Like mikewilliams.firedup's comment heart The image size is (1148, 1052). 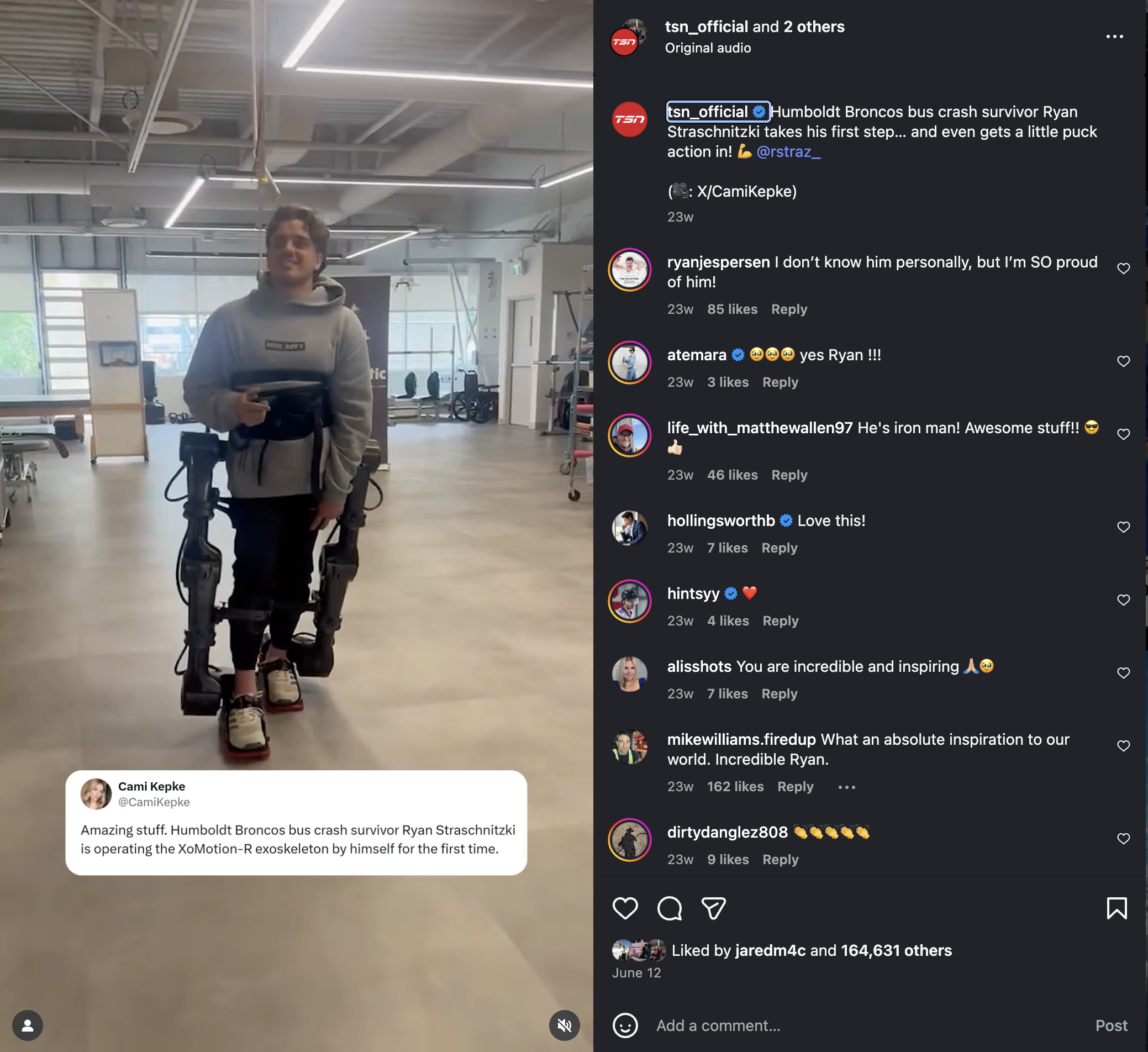pyautogui.click(x=1123, y=745)
